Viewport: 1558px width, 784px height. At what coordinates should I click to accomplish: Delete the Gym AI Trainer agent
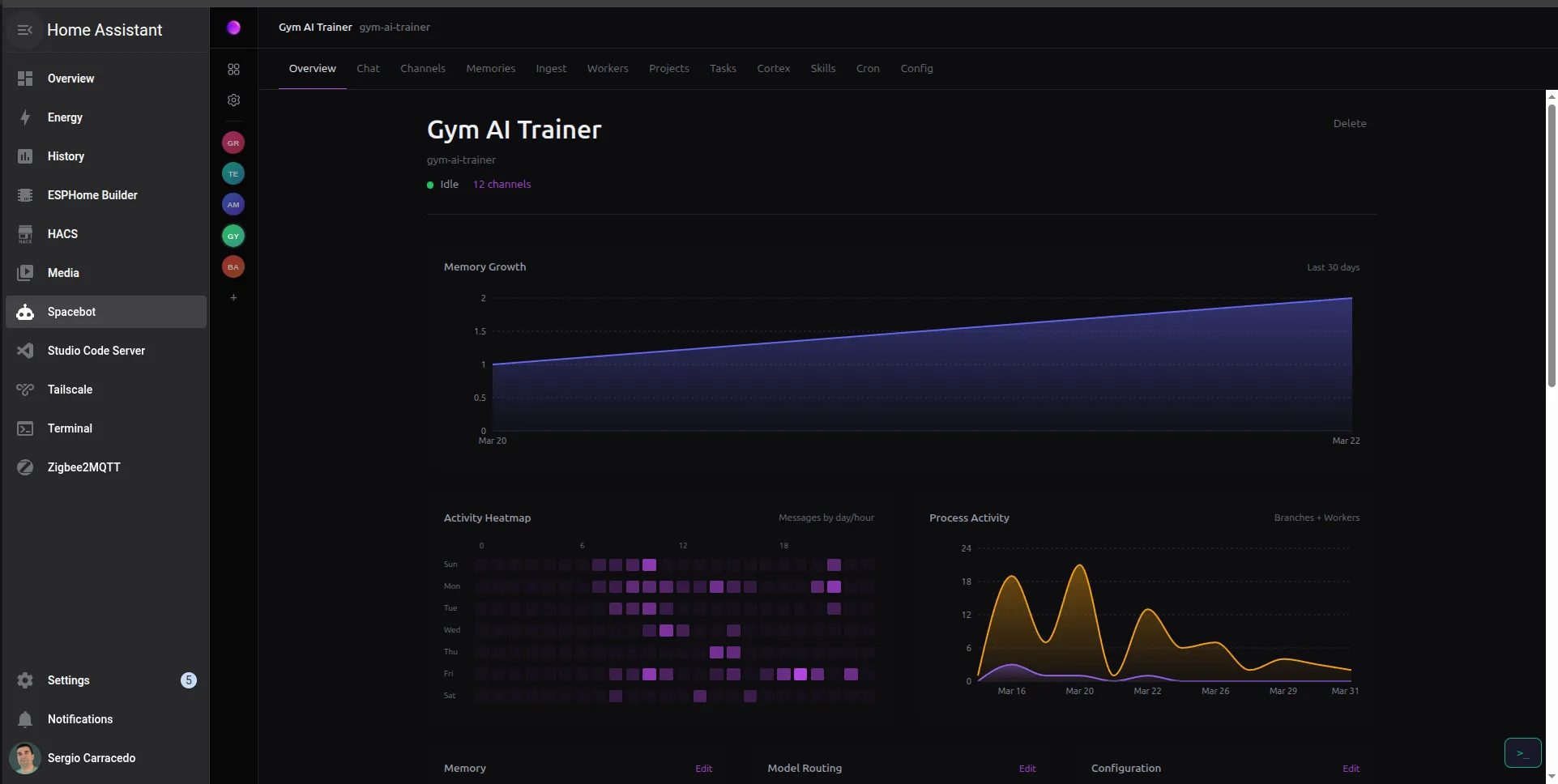pyautogui.click(x=1349, y=124)
